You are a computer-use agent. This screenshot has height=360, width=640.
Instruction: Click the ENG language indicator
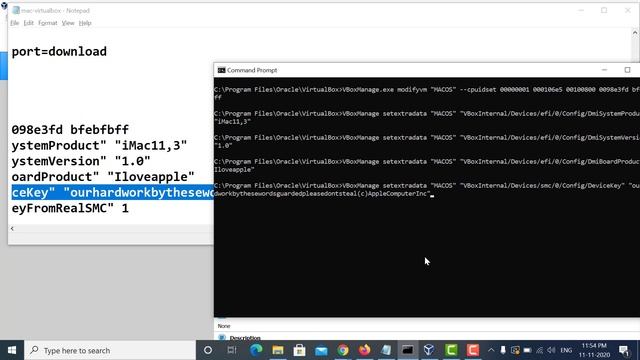pyautogui.click(x=566, y=350)
